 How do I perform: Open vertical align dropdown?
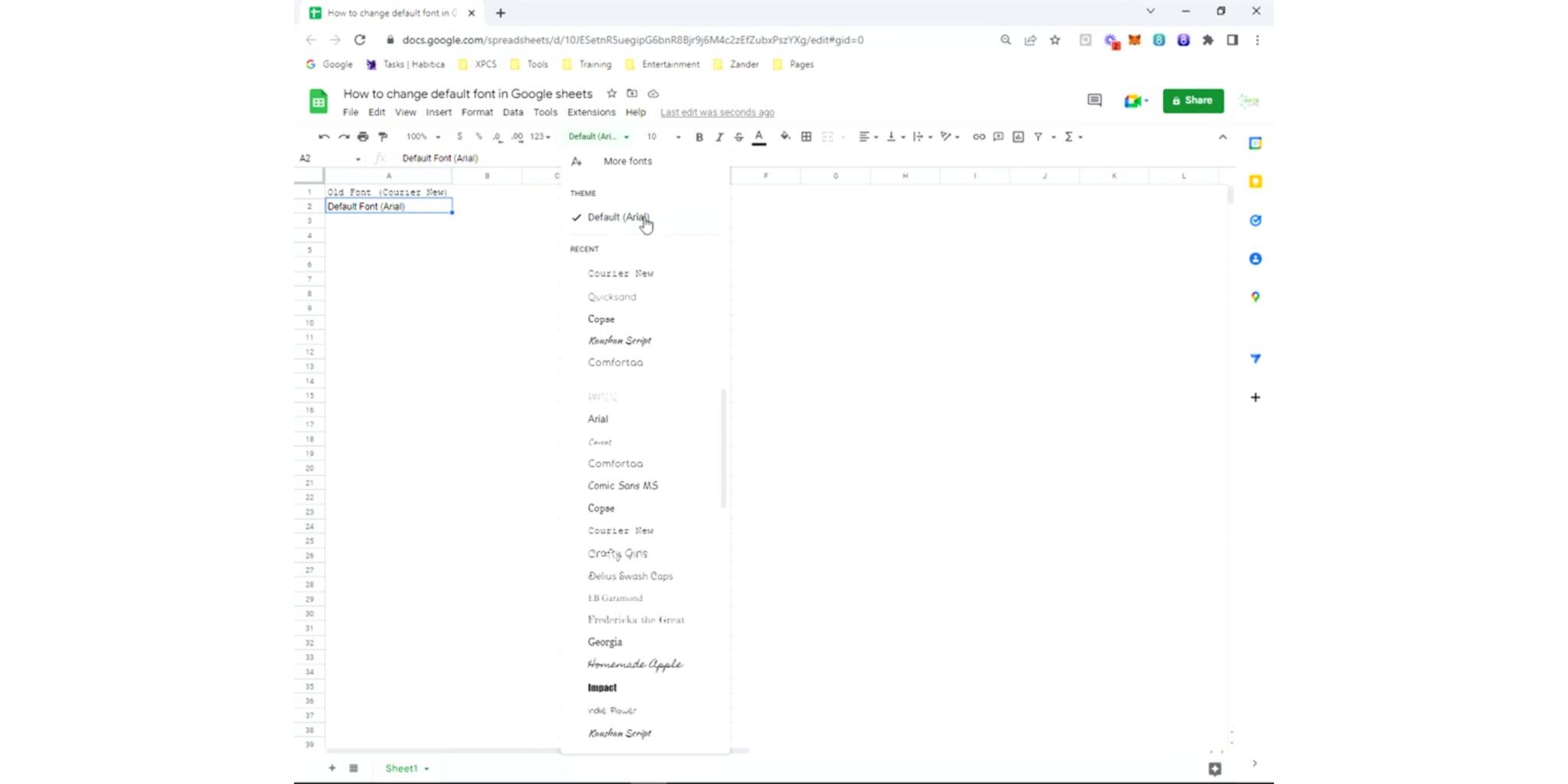(895, 137)
